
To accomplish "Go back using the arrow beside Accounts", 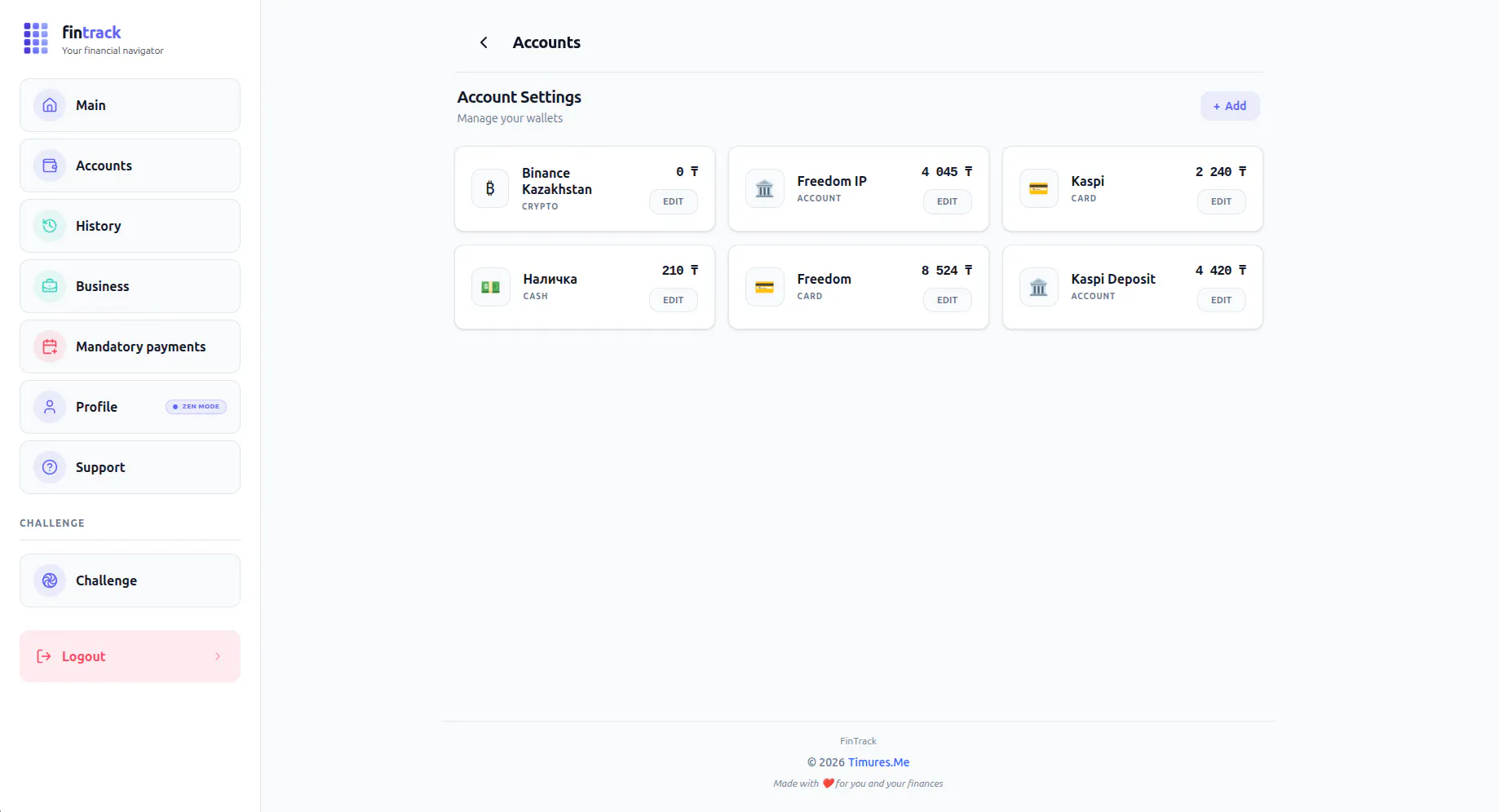I will (484, 42).
